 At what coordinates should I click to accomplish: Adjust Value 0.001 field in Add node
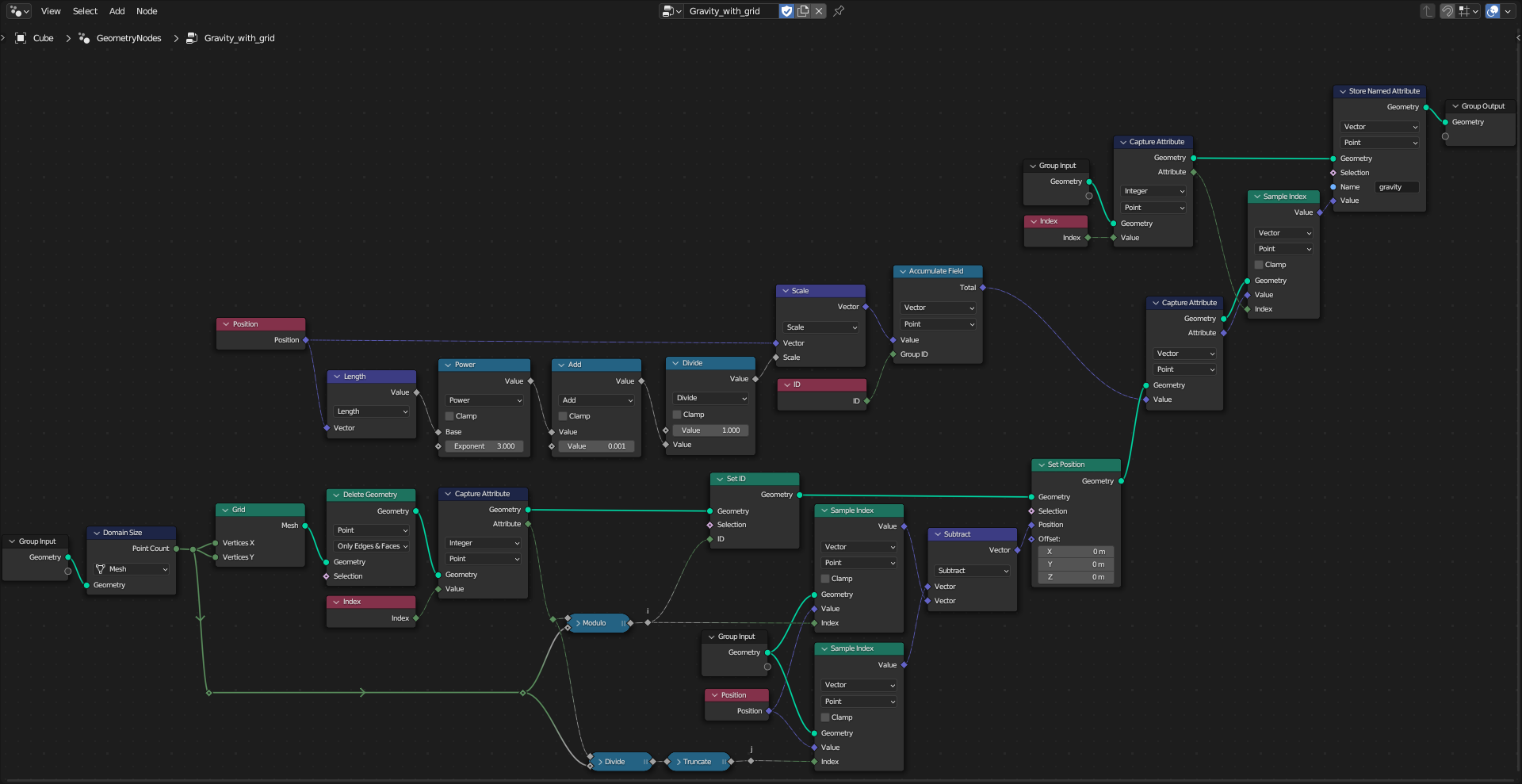tap(596, 446)
